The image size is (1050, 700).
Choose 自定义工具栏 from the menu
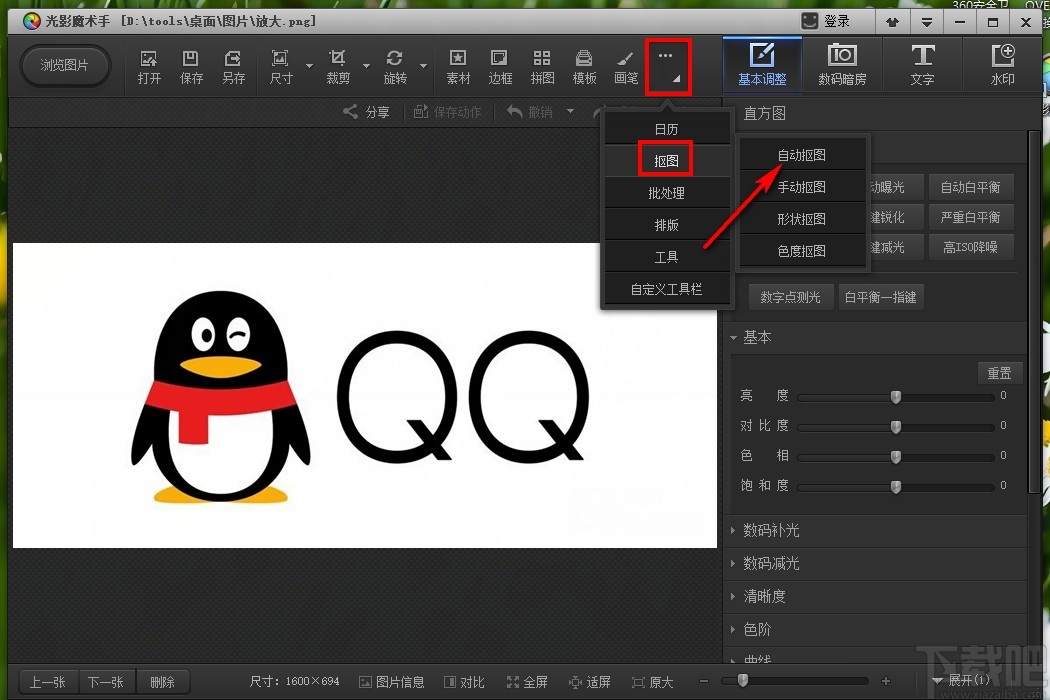pos(666,289)
